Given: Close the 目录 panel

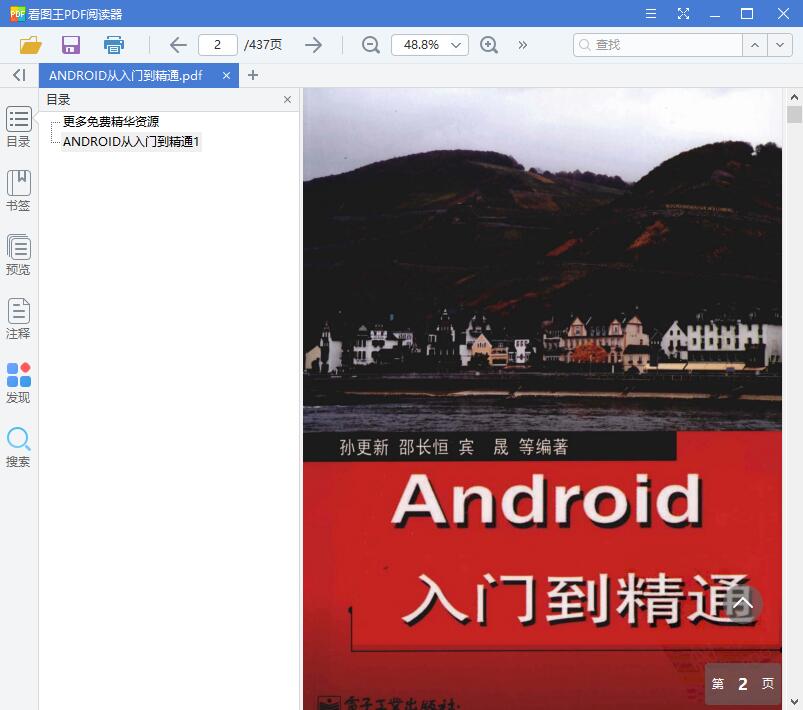Looking at the screenshot, I should 287,99.
